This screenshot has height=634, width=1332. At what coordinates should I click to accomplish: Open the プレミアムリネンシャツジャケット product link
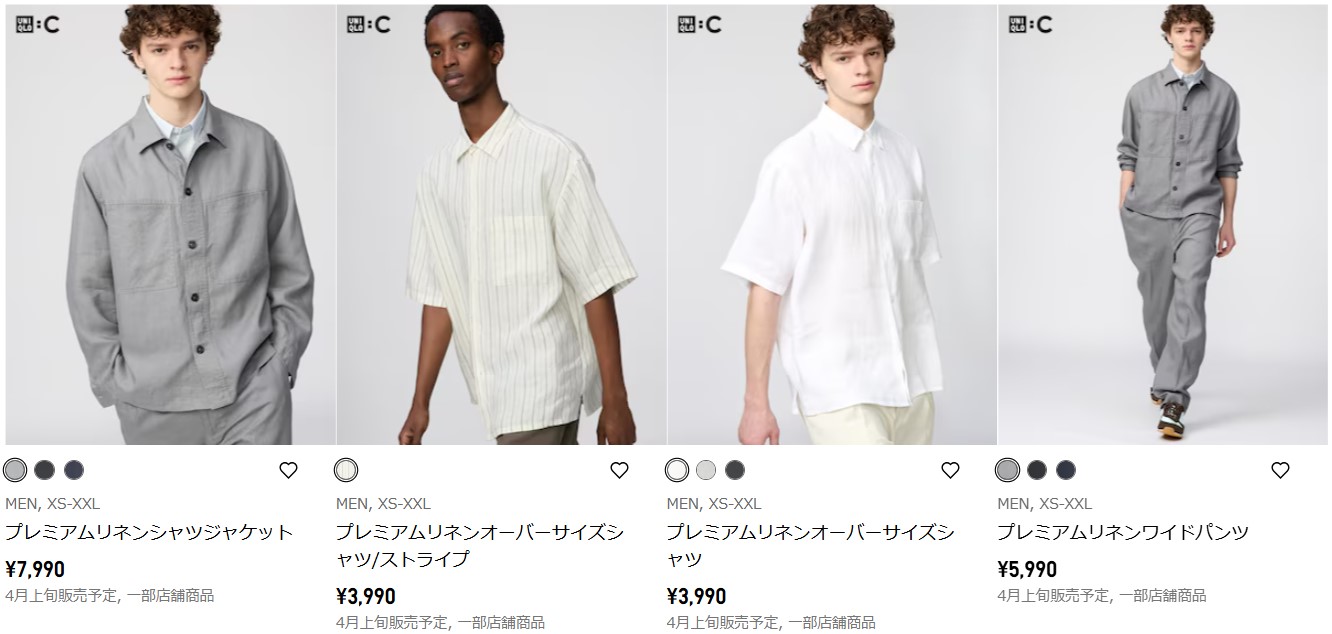(x=149, y=532)
